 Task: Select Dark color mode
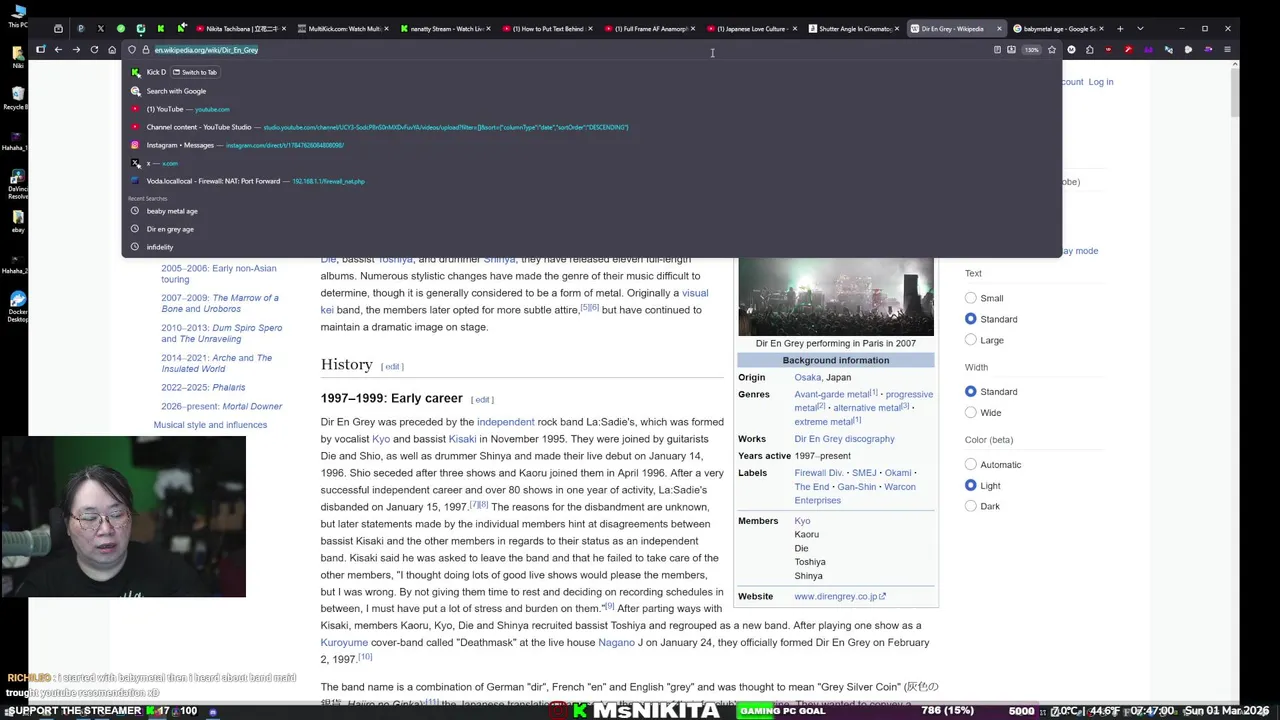click(970, 506)
